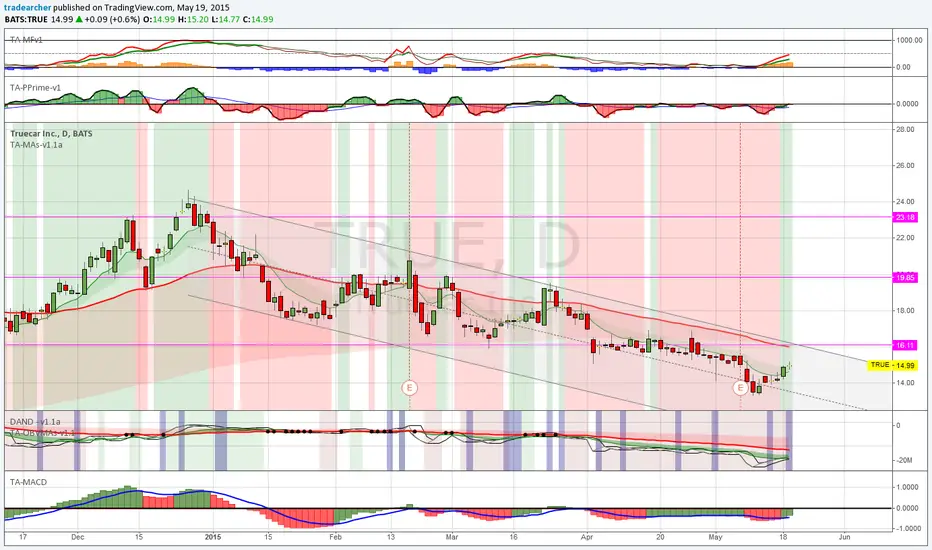This screenshot has height=550, width=932.
Task: Click the May label on the time axis
Action: click(x=716, y=537)
